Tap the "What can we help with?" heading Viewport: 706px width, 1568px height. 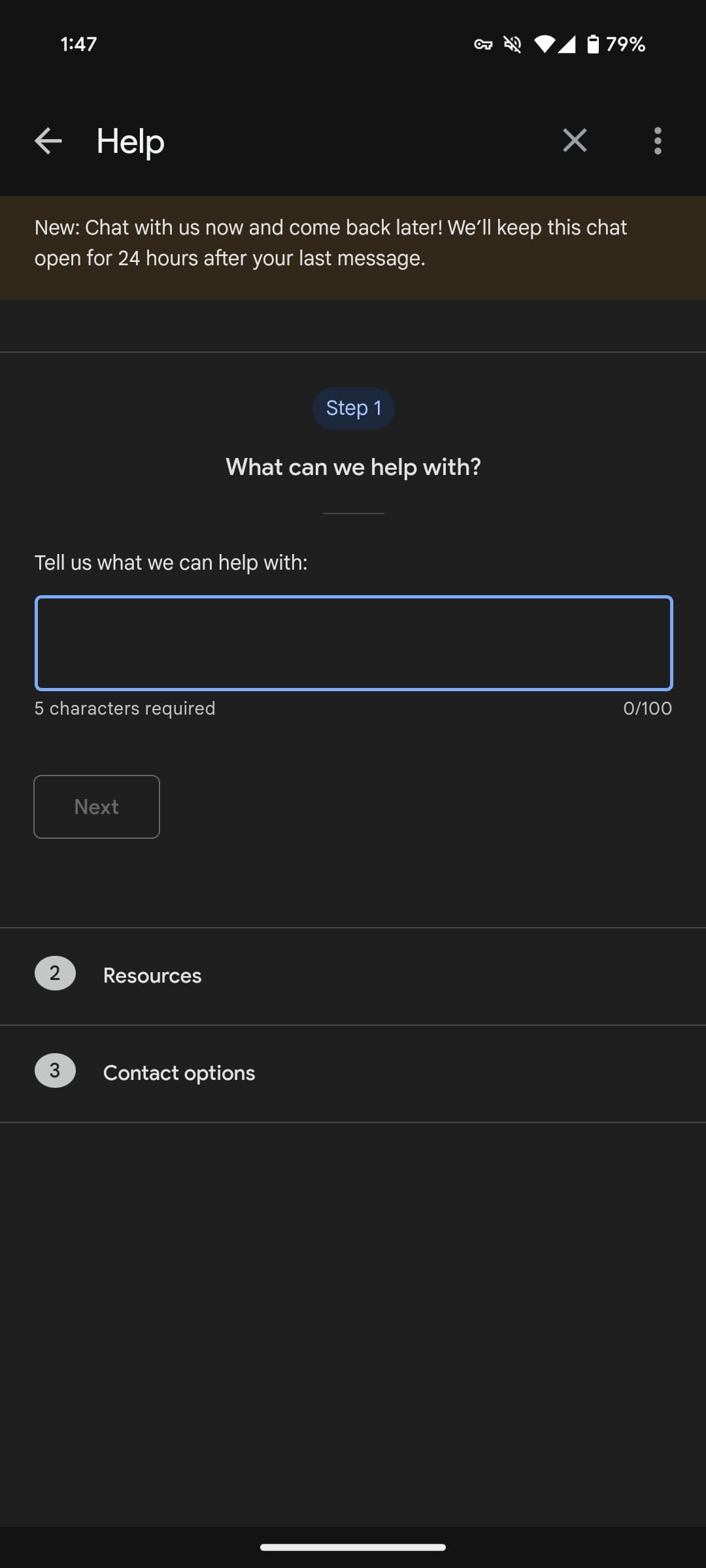click(353, 467)
